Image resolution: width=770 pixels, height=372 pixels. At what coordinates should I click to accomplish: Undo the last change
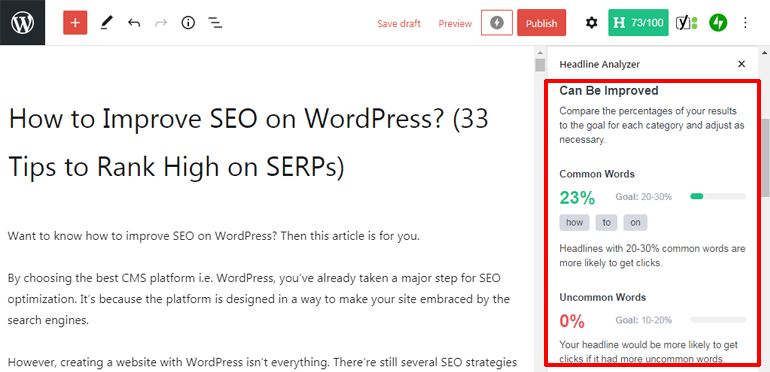point(134,23)
